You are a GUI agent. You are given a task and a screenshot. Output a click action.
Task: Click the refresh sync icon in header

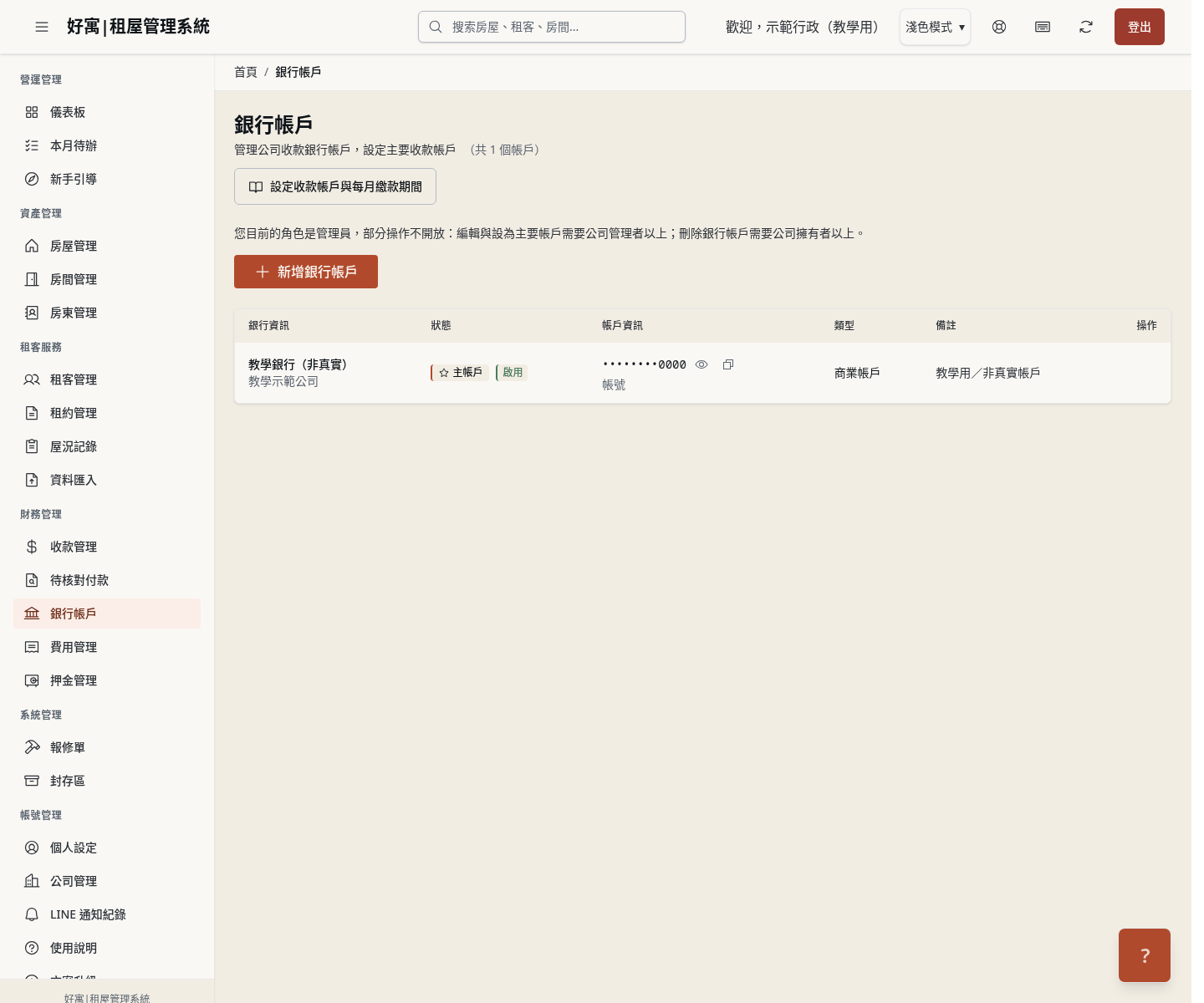coord(1086,27)
